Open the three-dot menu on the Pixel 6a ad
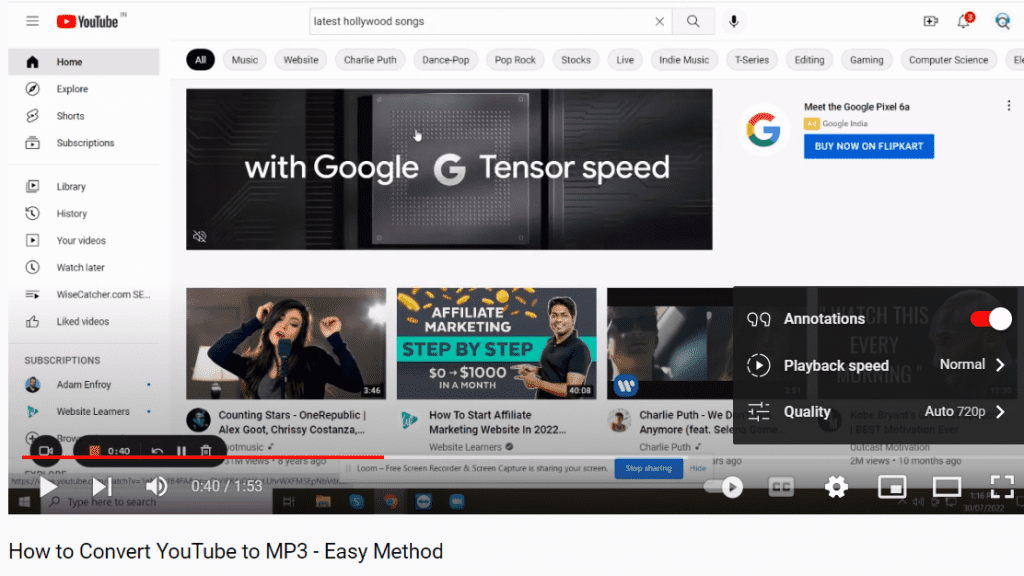The image size is (1024, 576). [1009, 106]
